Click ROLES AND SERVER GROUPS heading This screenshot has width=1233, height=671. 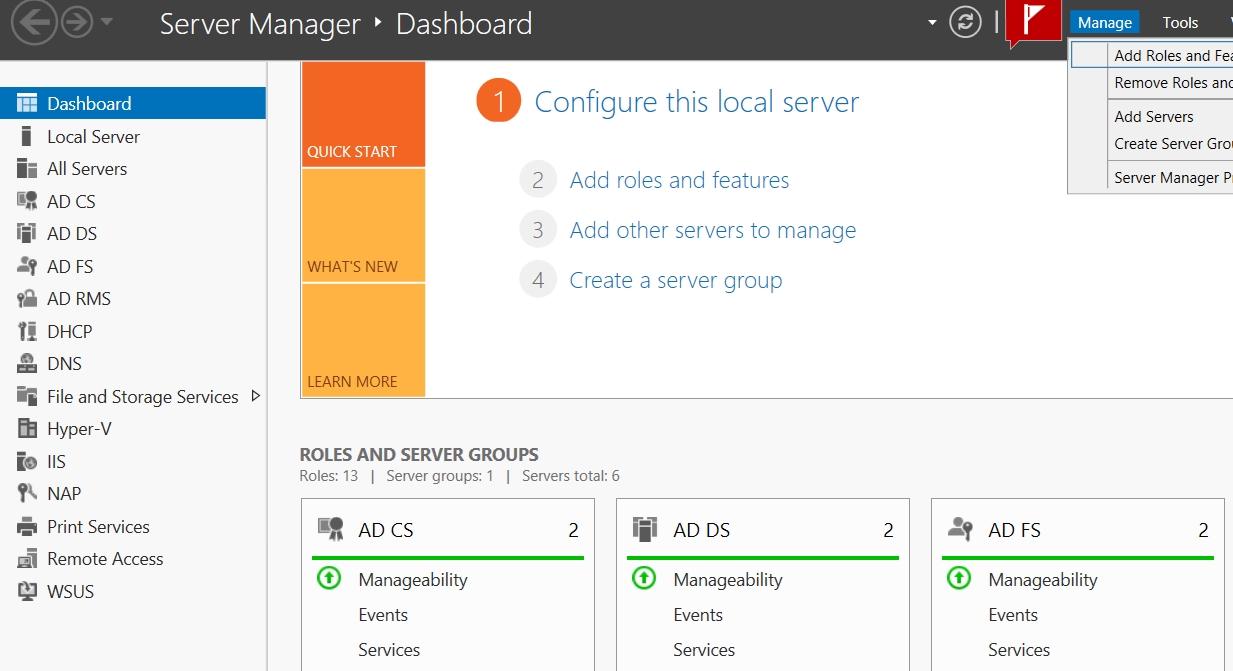point(419,455)
